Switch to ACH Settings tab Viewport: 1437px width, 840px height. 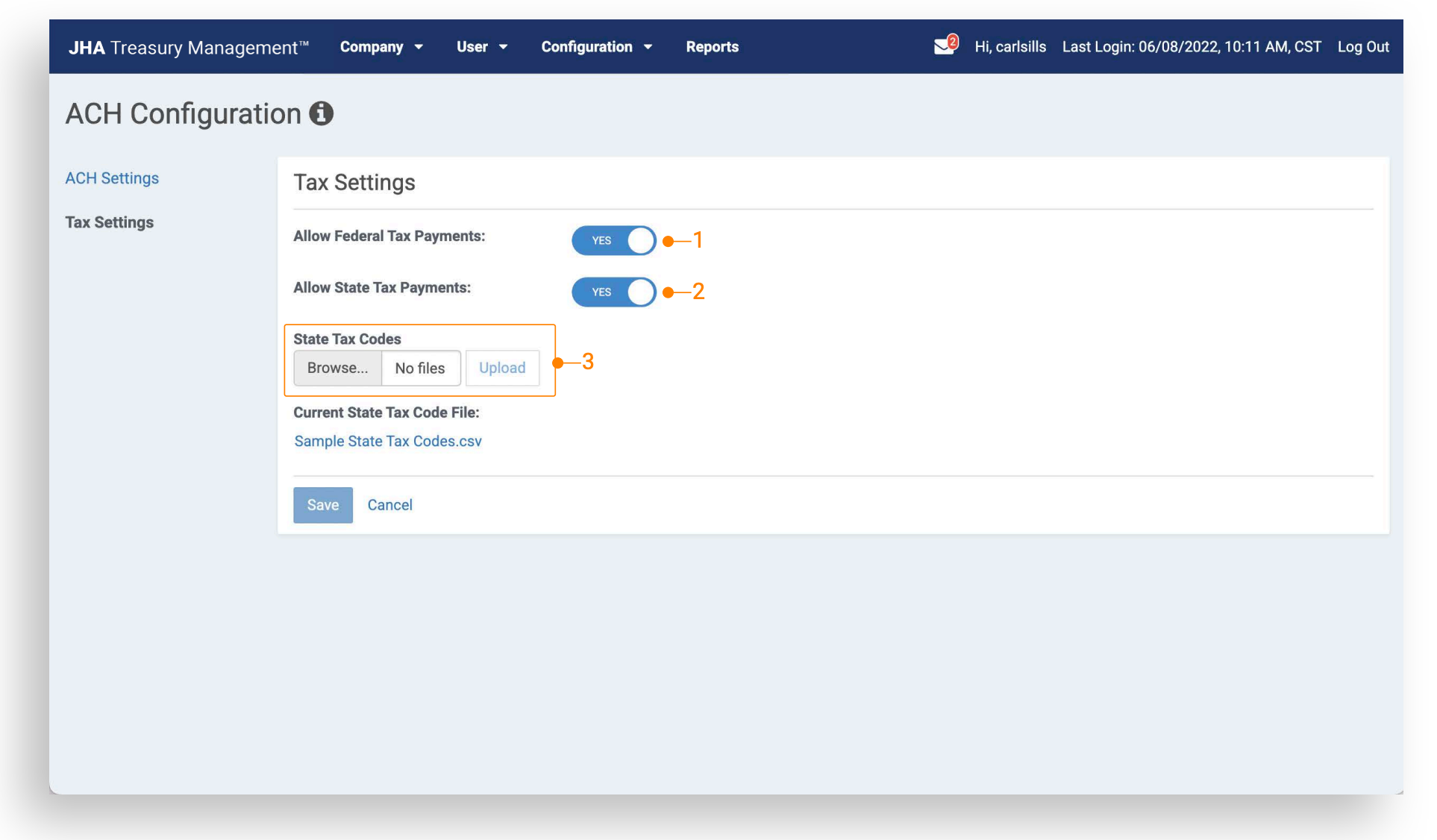112,178
